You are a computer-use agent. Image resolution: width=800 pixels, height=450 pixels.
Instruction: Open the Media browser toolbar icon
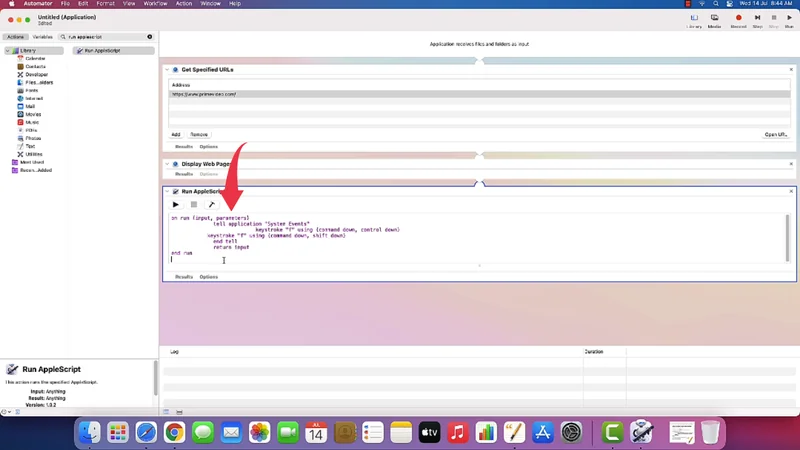tap(714, 19)
